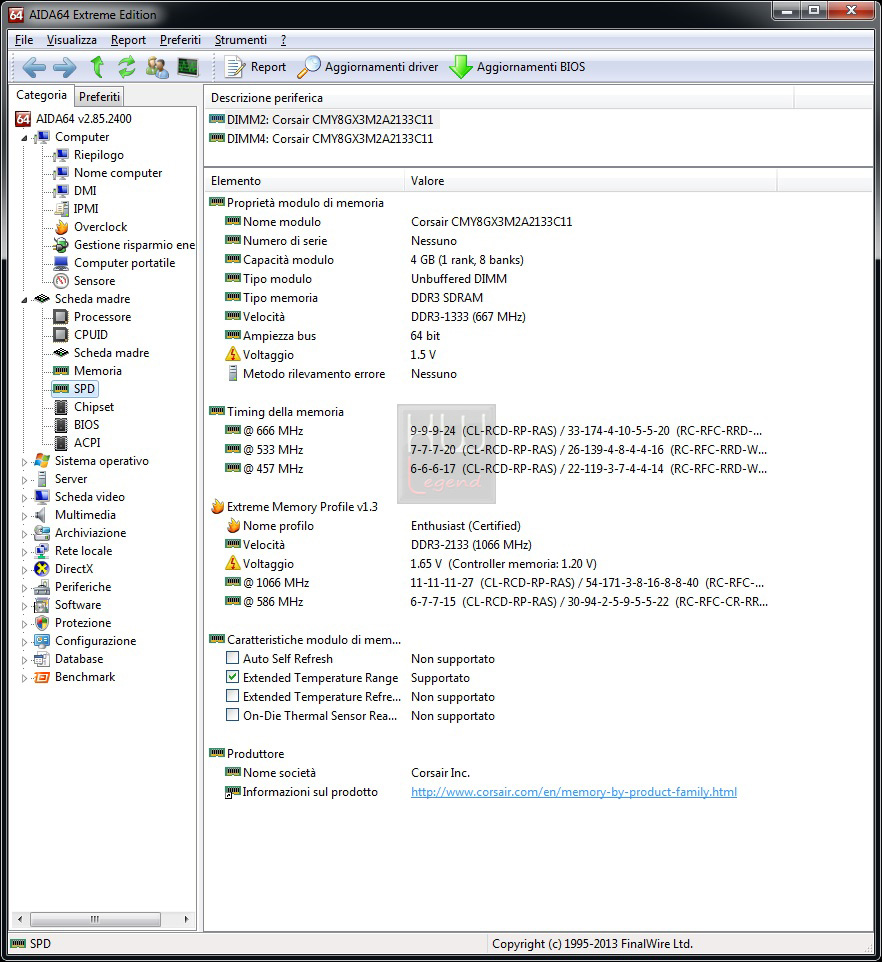Click the BIOS icon in tree
The image size is (882, 962).
(x=61, y=425)
